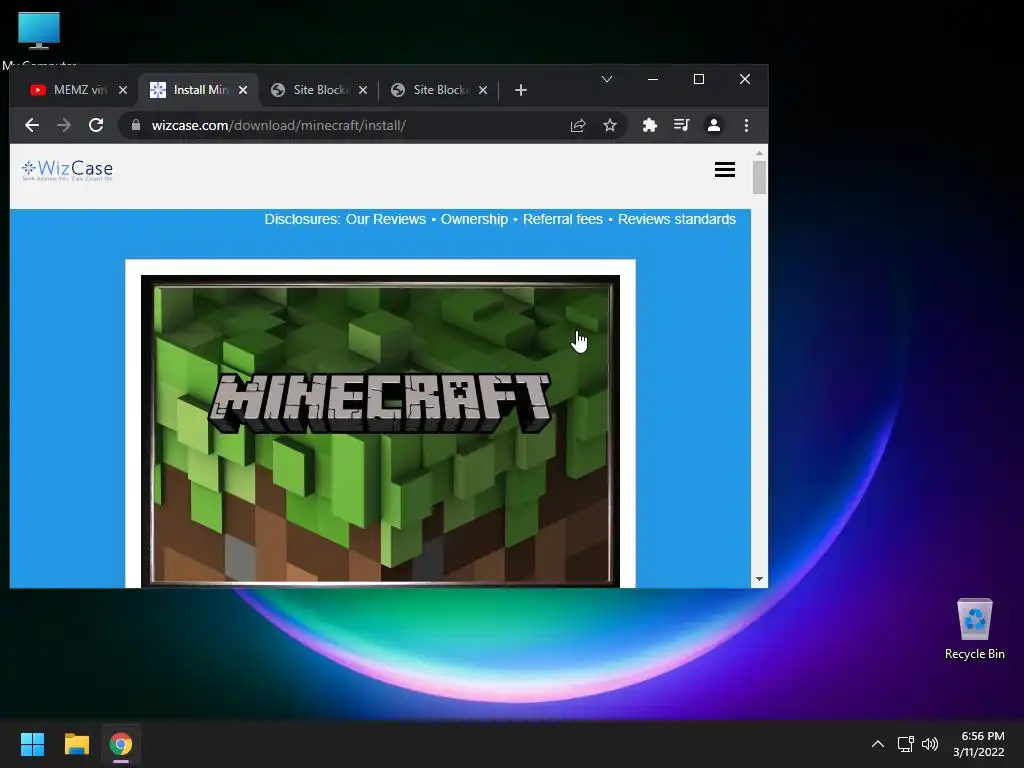Share this page using the share icon
Viewport: 1024px width, 768px height.
coord(578,125)
